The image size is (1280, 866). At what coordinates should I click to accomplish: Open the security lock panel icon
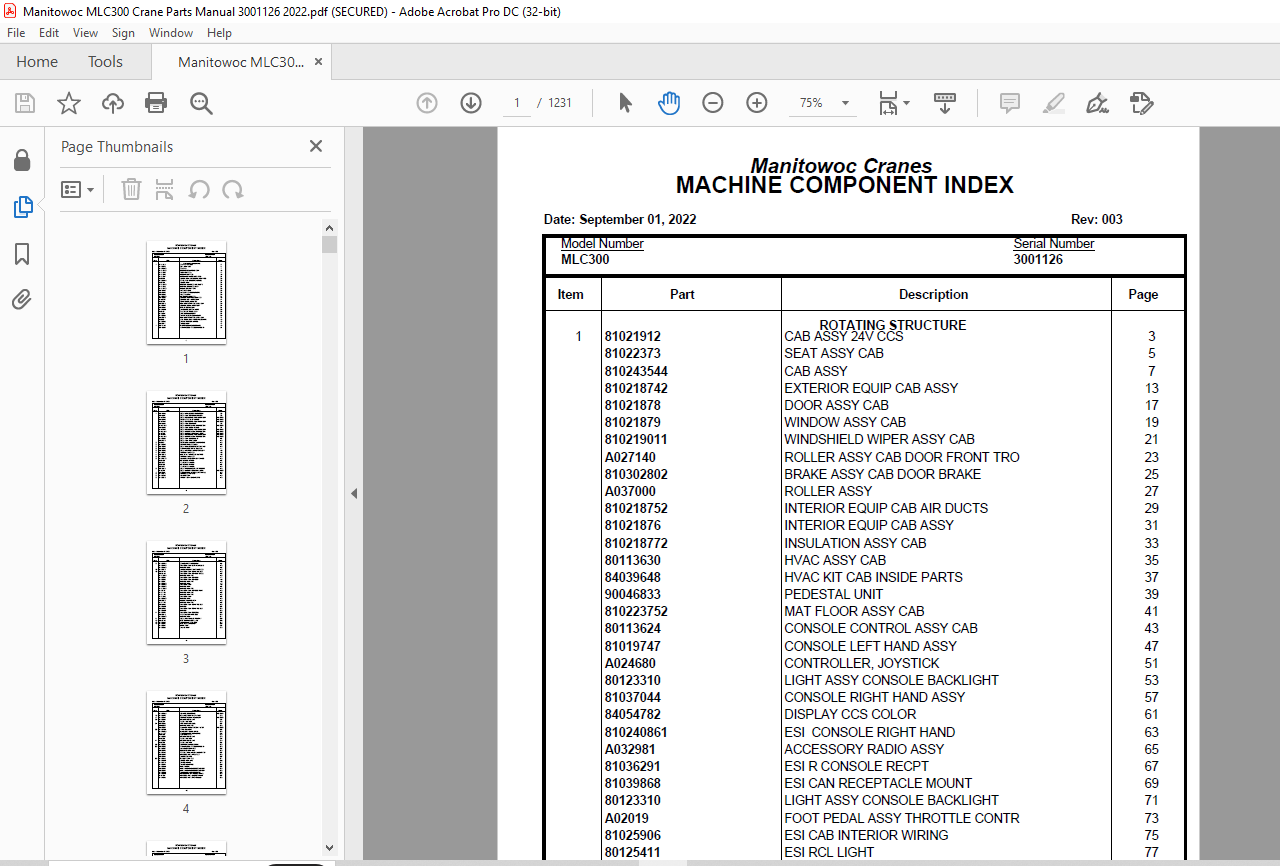(22, 160)
